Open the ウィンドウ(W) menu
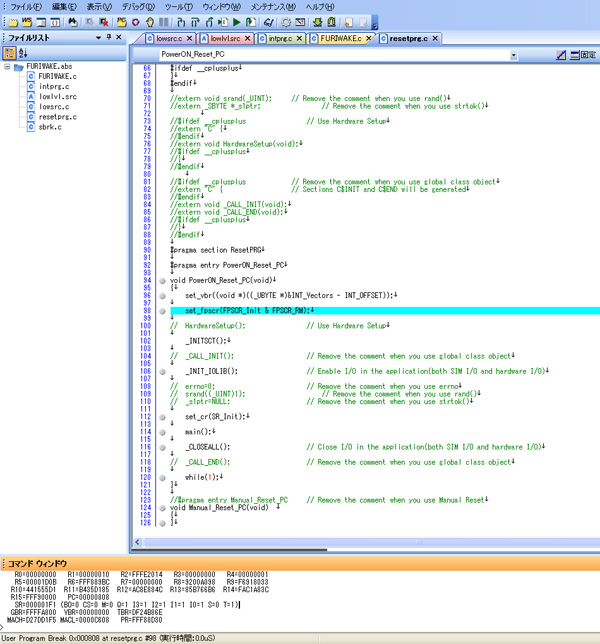The height and width of the screenshot is (644, 600). pos(221,7)
